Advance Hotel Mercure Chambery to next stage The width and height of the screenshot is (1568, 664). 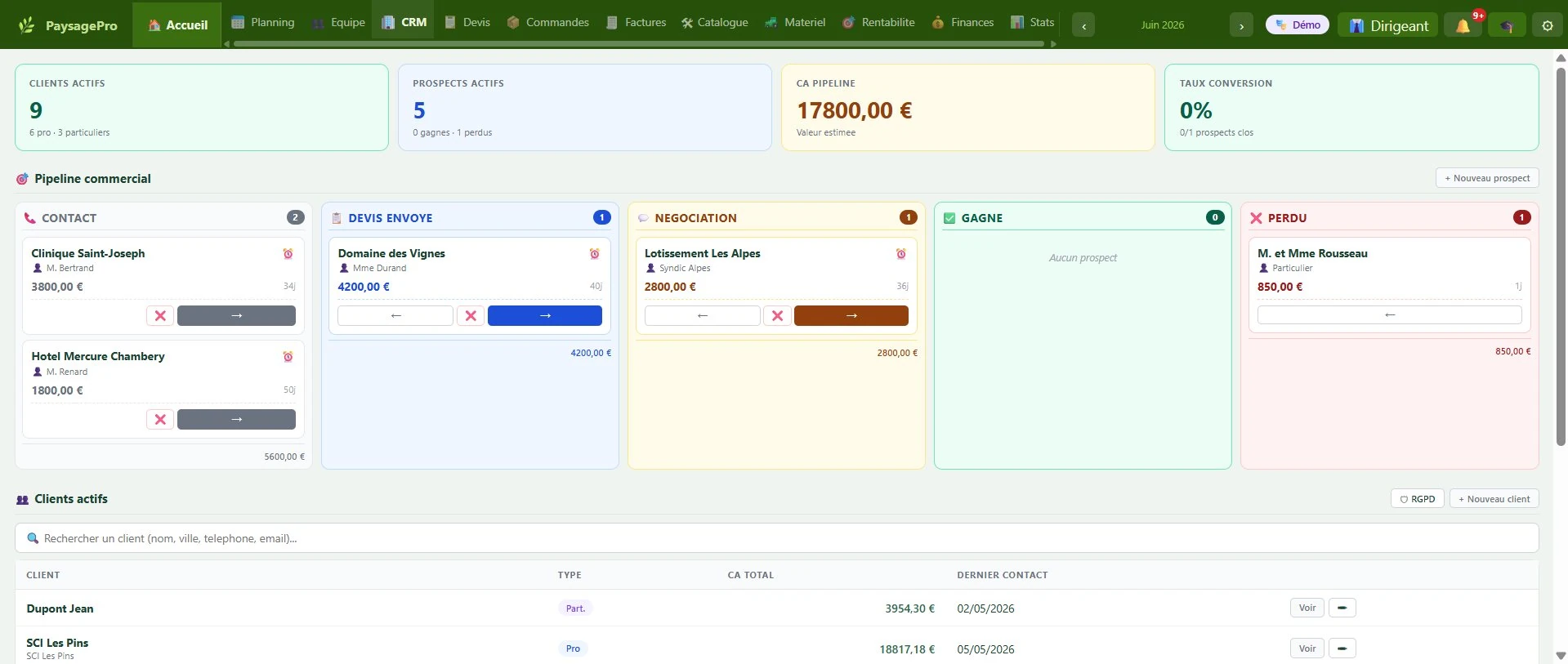coord(236,419)
